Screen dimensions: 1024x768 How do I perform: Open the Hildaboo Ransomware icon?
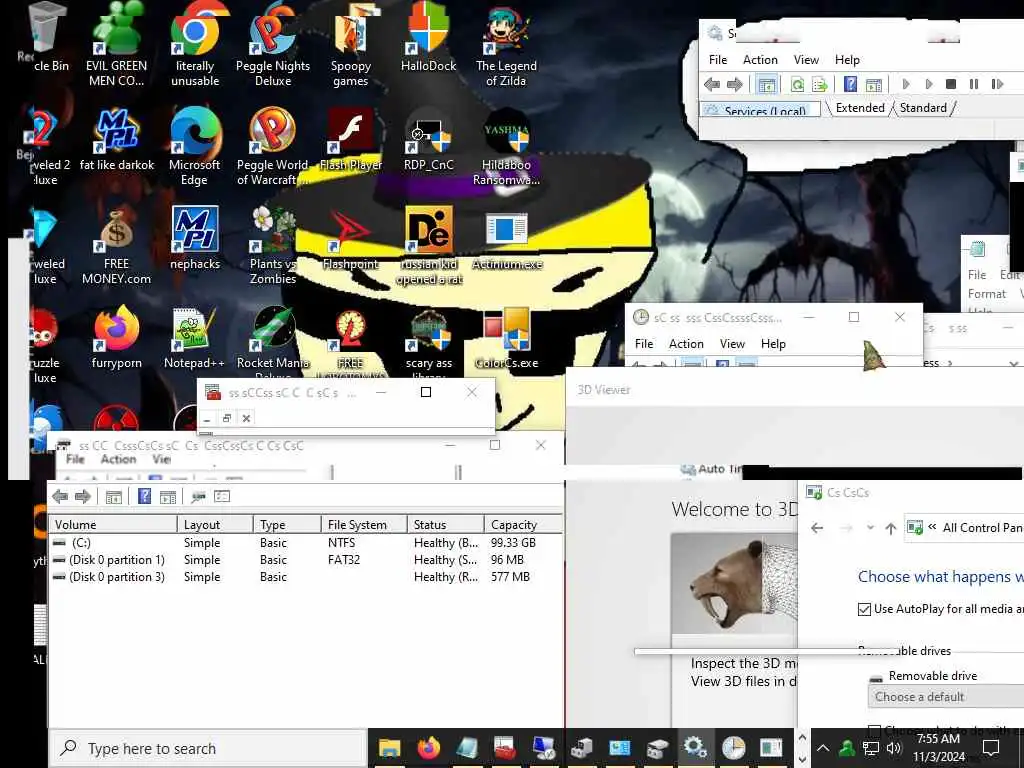[x=506, y=145]
